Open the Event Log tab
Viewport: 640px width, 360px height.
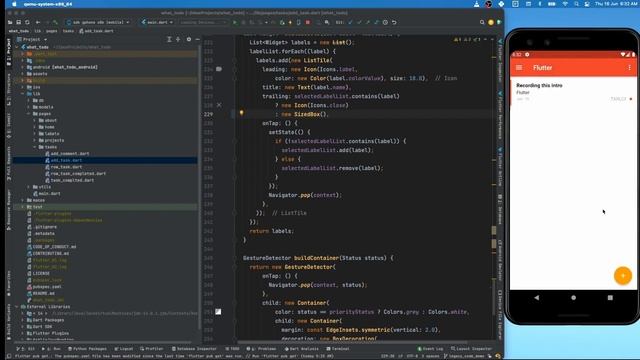click(x=430, y=349)
